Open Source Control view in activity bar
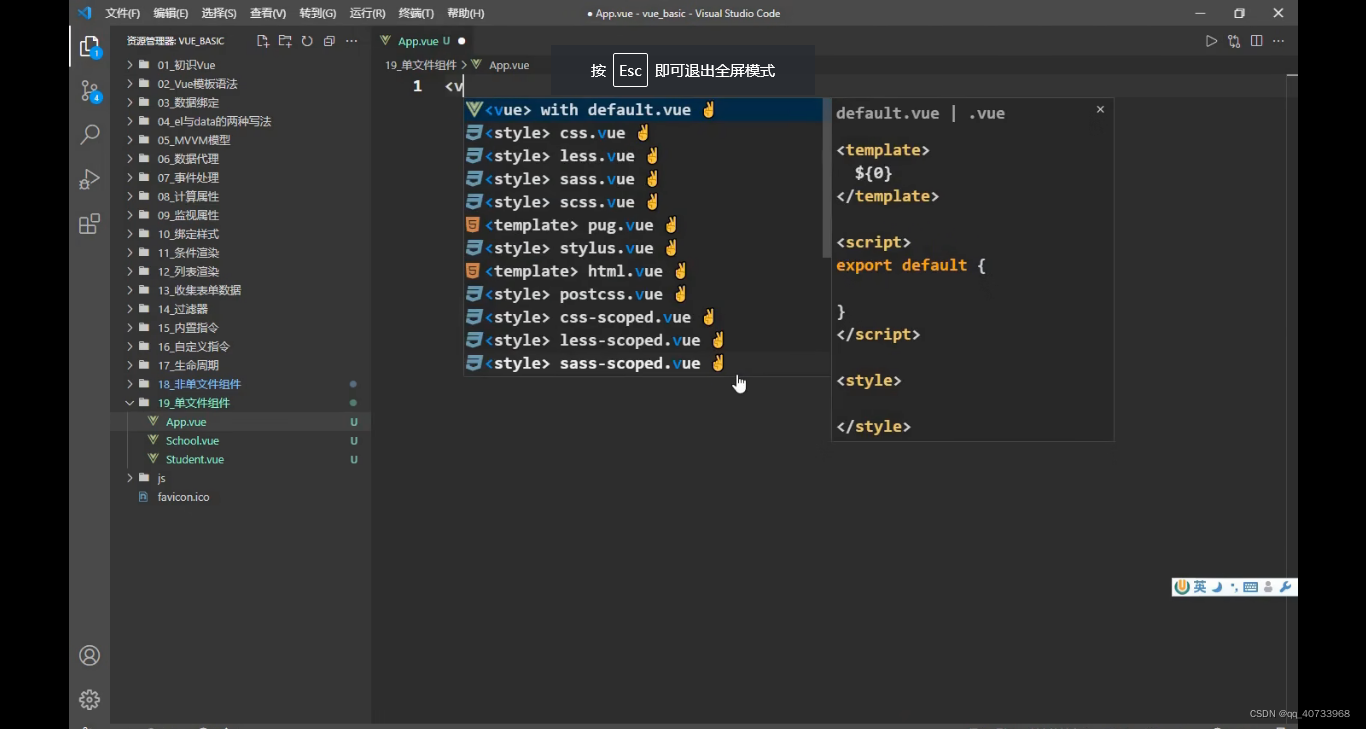The image size is (1366, 729). [x=89, y=91]
